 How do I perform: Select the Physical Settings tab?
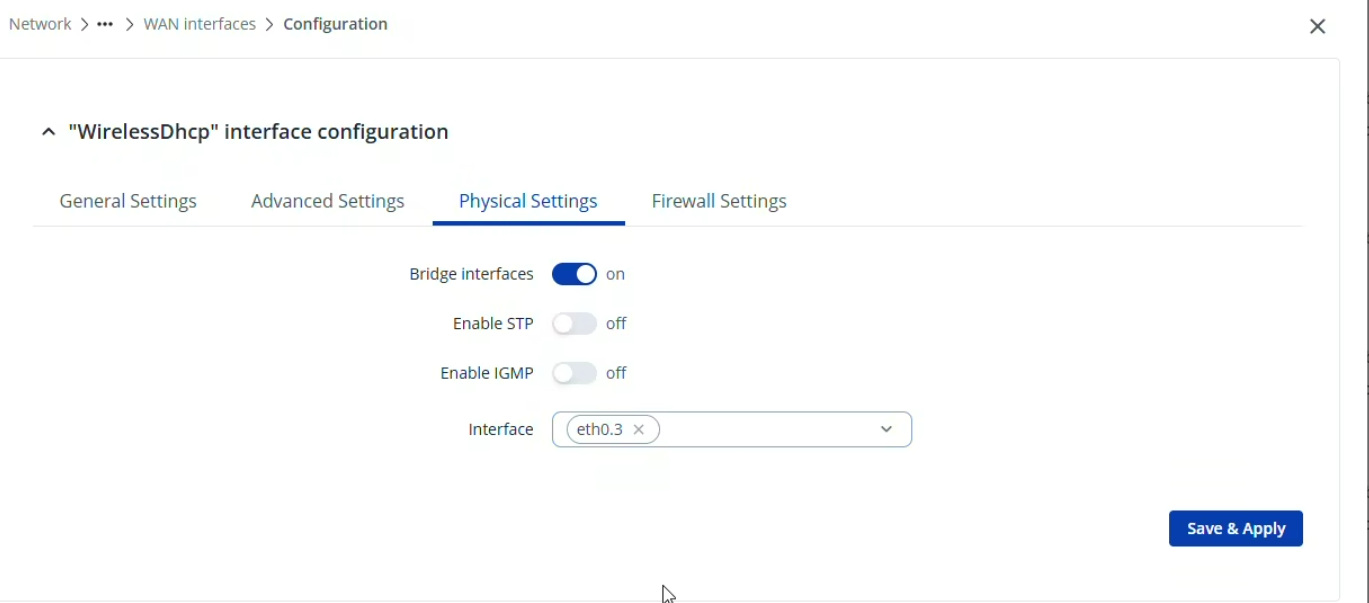pyautogui.click(x=528, y=201)
